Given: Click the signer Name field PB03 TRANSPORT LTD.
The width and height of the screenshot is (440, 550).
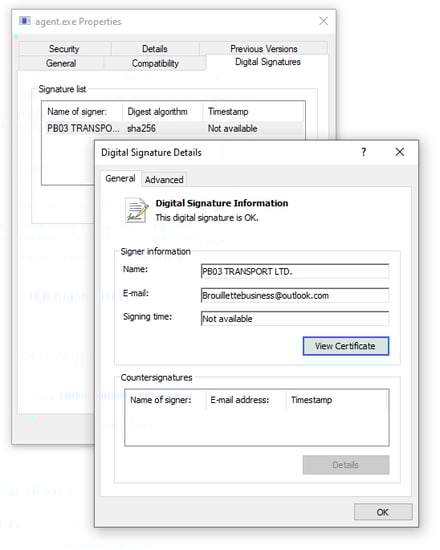Looking at the screenshot, I should 295,271.
